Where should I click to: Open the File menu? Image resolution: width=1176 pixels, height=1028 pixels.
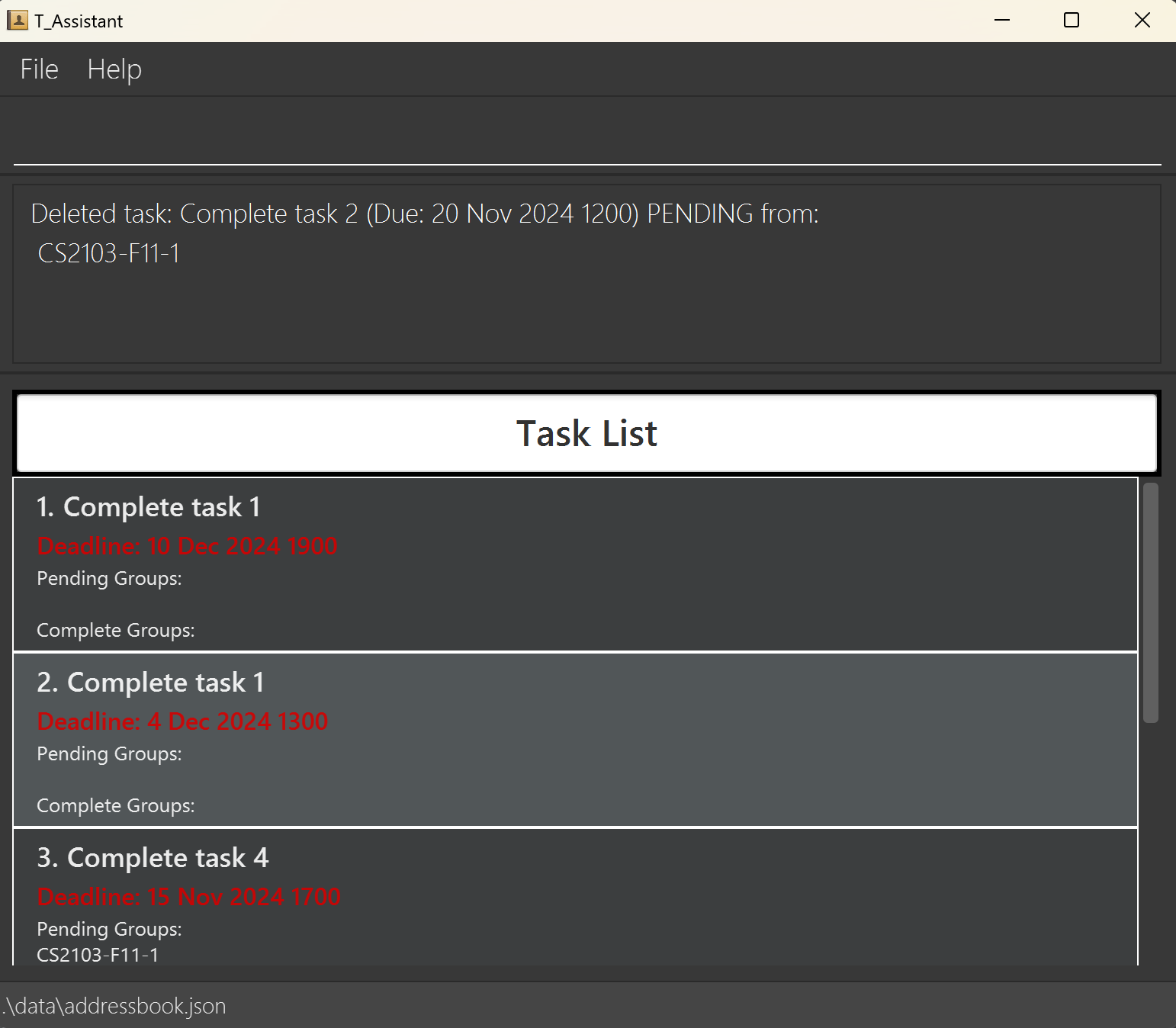(x=39, y=69)
